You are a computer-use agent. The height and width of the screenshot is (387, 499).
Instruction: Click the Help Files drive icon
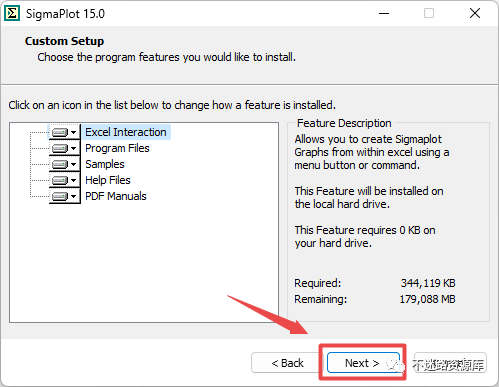point(60,180)
